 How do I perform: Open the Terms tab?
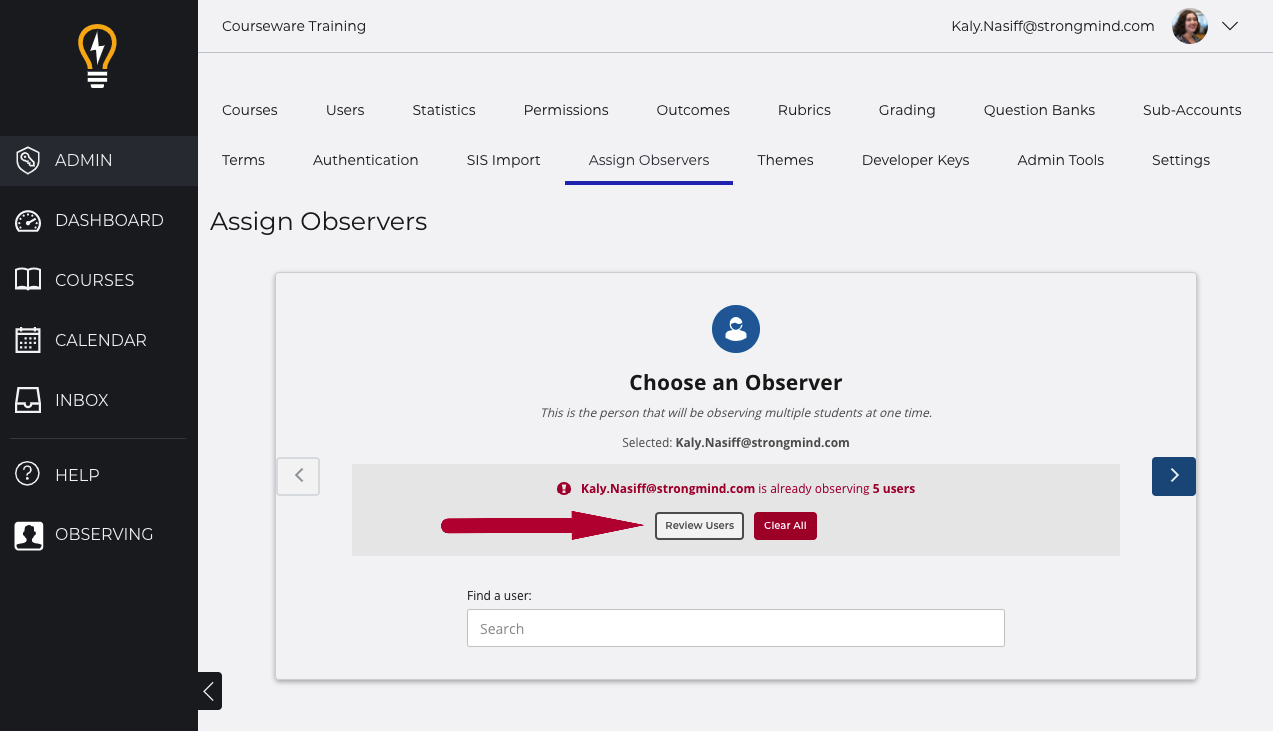pyautogui.click(x=243, y=160)
